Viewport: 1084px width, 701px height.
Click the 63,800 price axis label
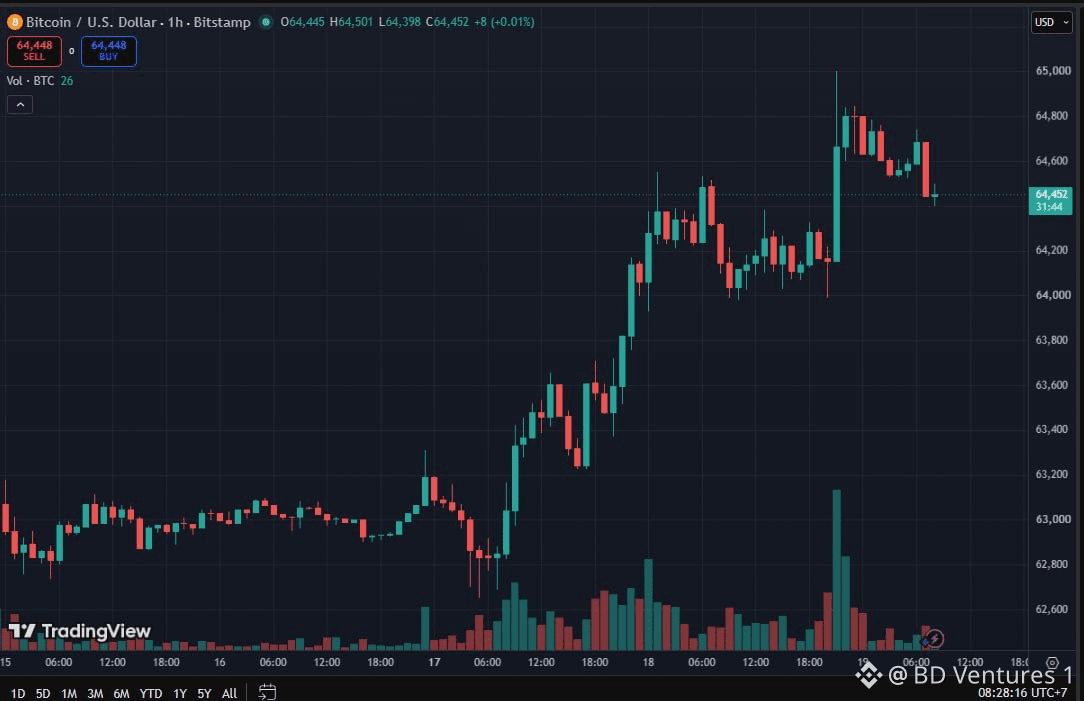point(1052,339)
